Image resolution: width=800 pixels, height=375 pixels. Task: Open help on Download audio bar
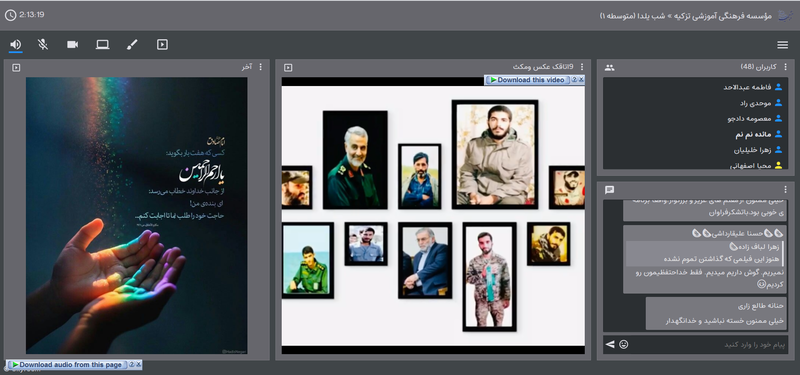(131, 365)
